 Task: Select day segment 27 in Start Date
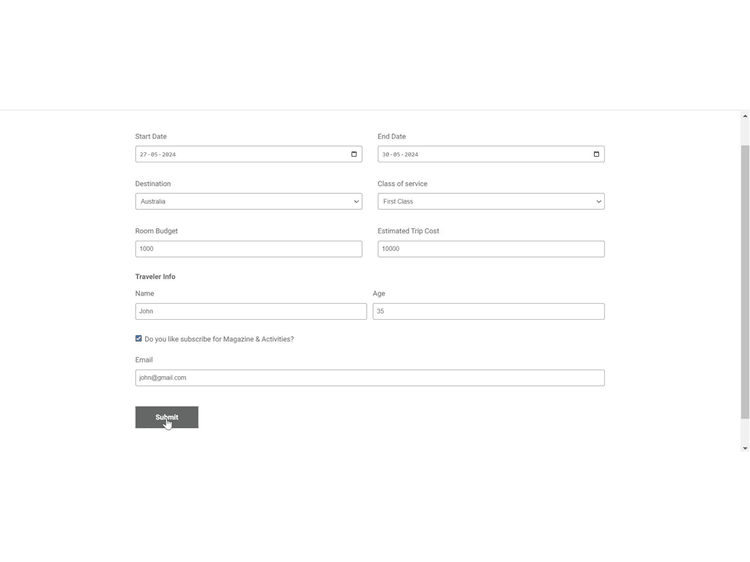coord(143,155)
